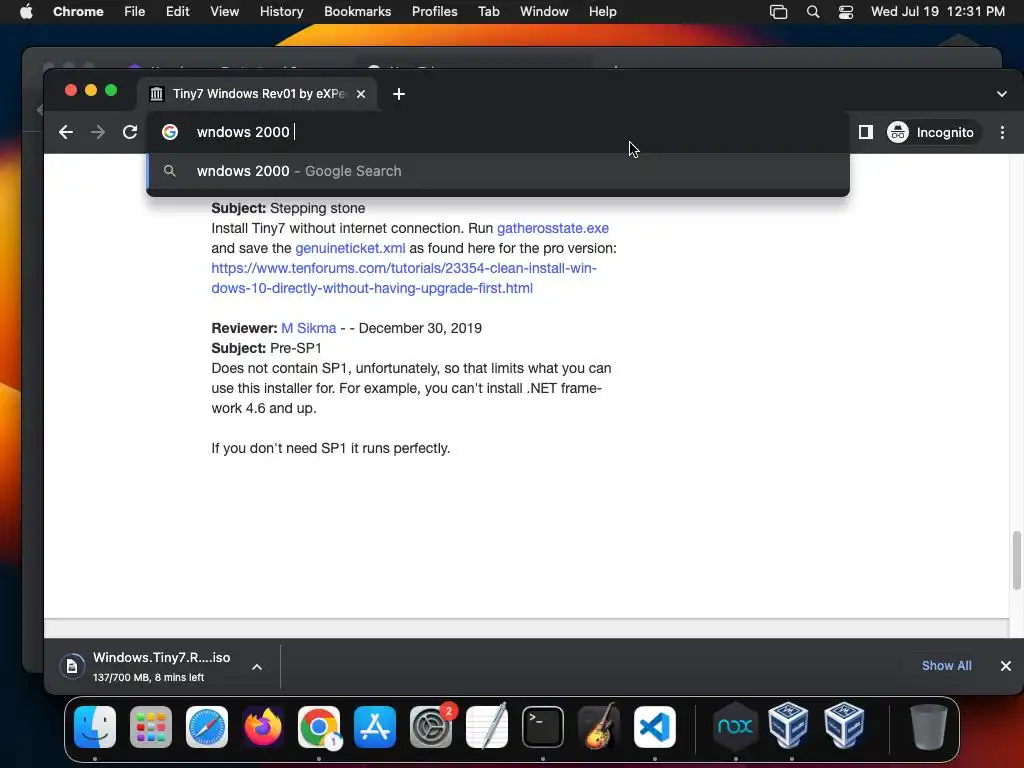Screen dimensions: 1024x768
Task: Open the second VirtualBox icon beside Trash
Action: point(844,726)
